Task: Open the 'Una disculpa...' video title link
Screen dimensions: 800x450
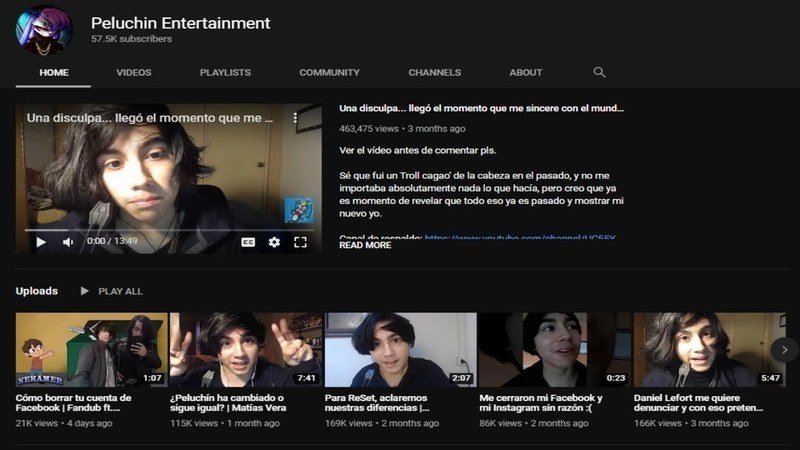Action: [481, 108]
